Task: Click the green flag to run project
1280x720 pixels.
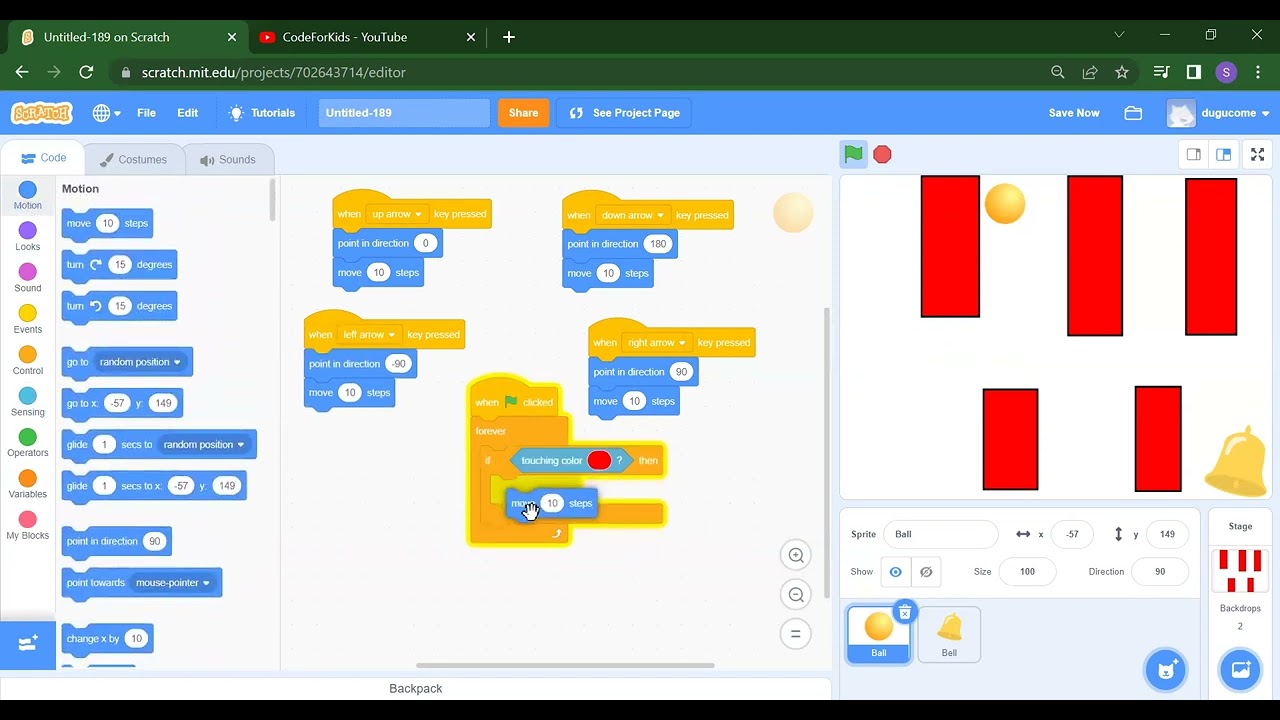Action: coord(853,154)
